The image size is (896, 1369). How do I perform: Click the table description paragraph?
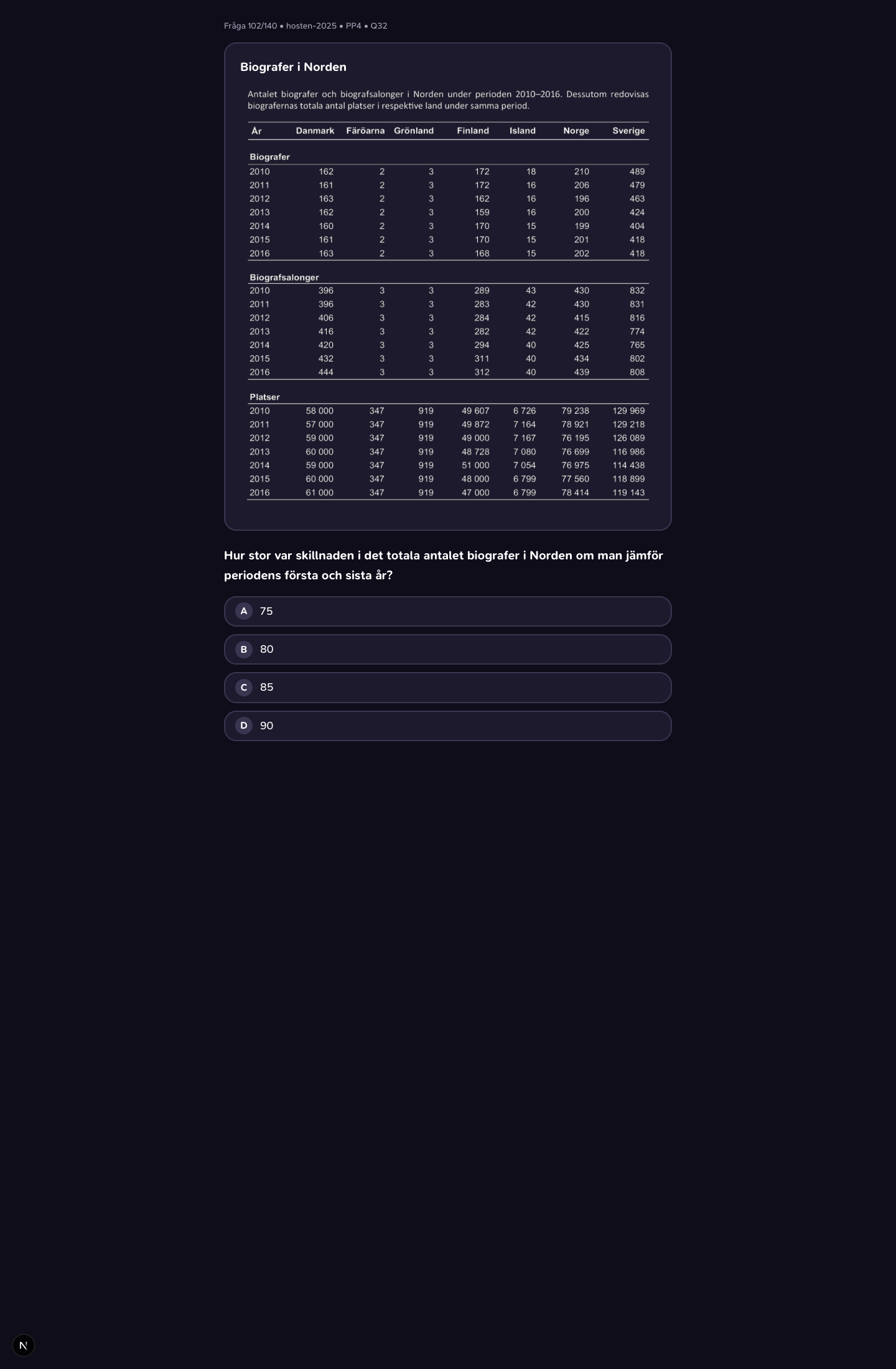pos(448,100)
